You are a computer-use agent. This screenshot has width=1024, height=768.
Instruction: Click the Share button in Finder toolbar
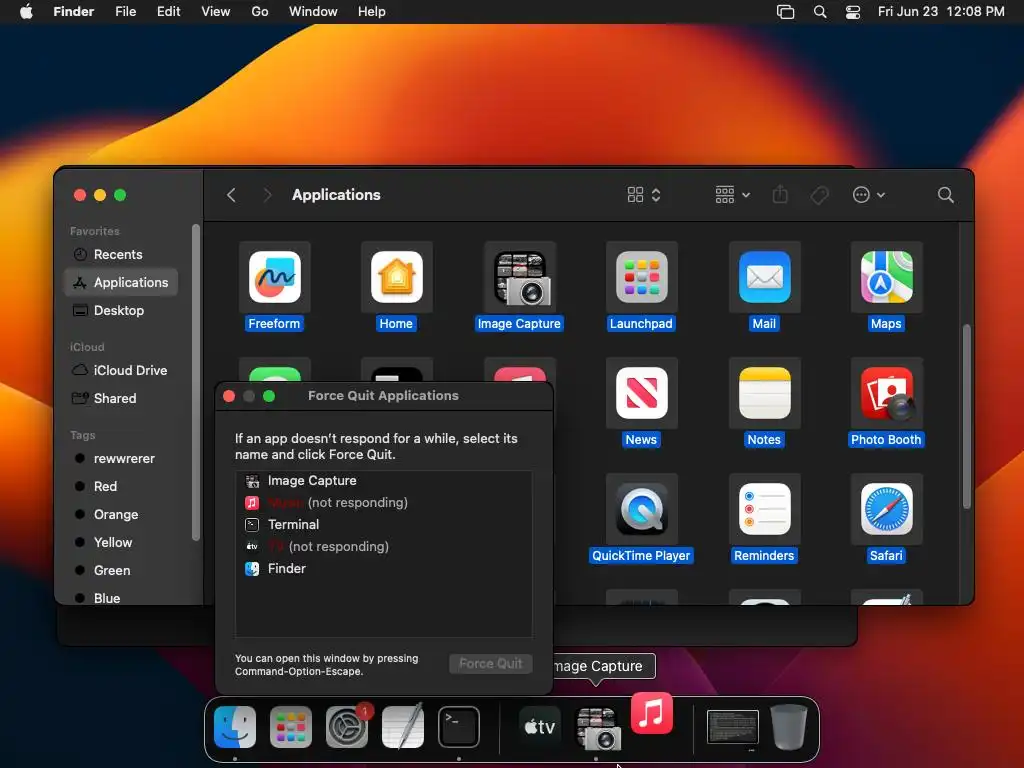[780, 195]
